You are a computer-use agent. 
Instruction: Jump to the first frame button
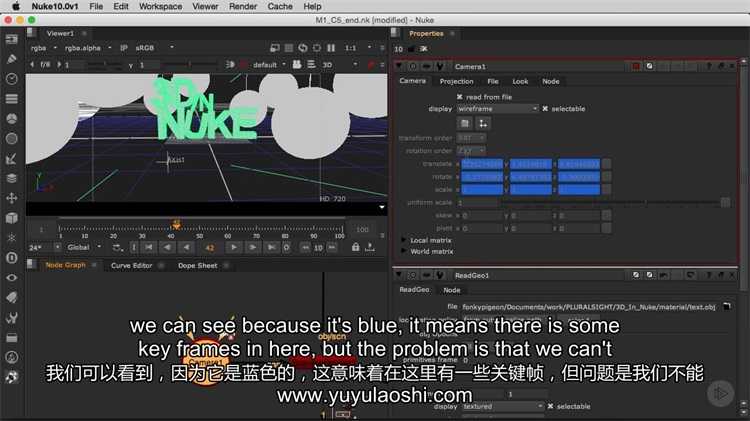pyautogui.click(x=149, y=247)
